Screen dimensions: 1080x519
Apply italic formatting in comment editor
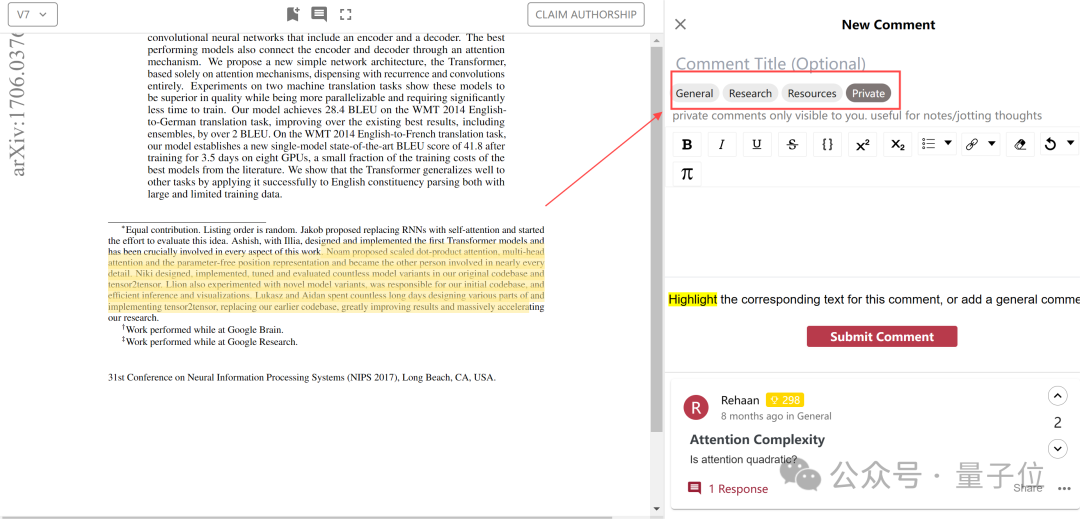pos(722,144)
